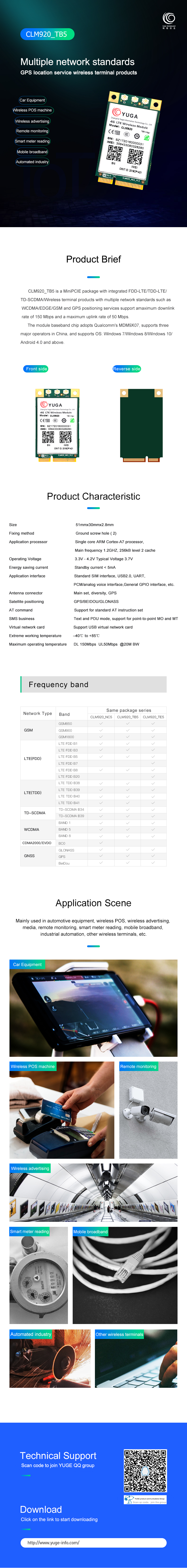Screen dimensions: 187x1568
Task: Select the Front side tab label
Action: point(36,369)
